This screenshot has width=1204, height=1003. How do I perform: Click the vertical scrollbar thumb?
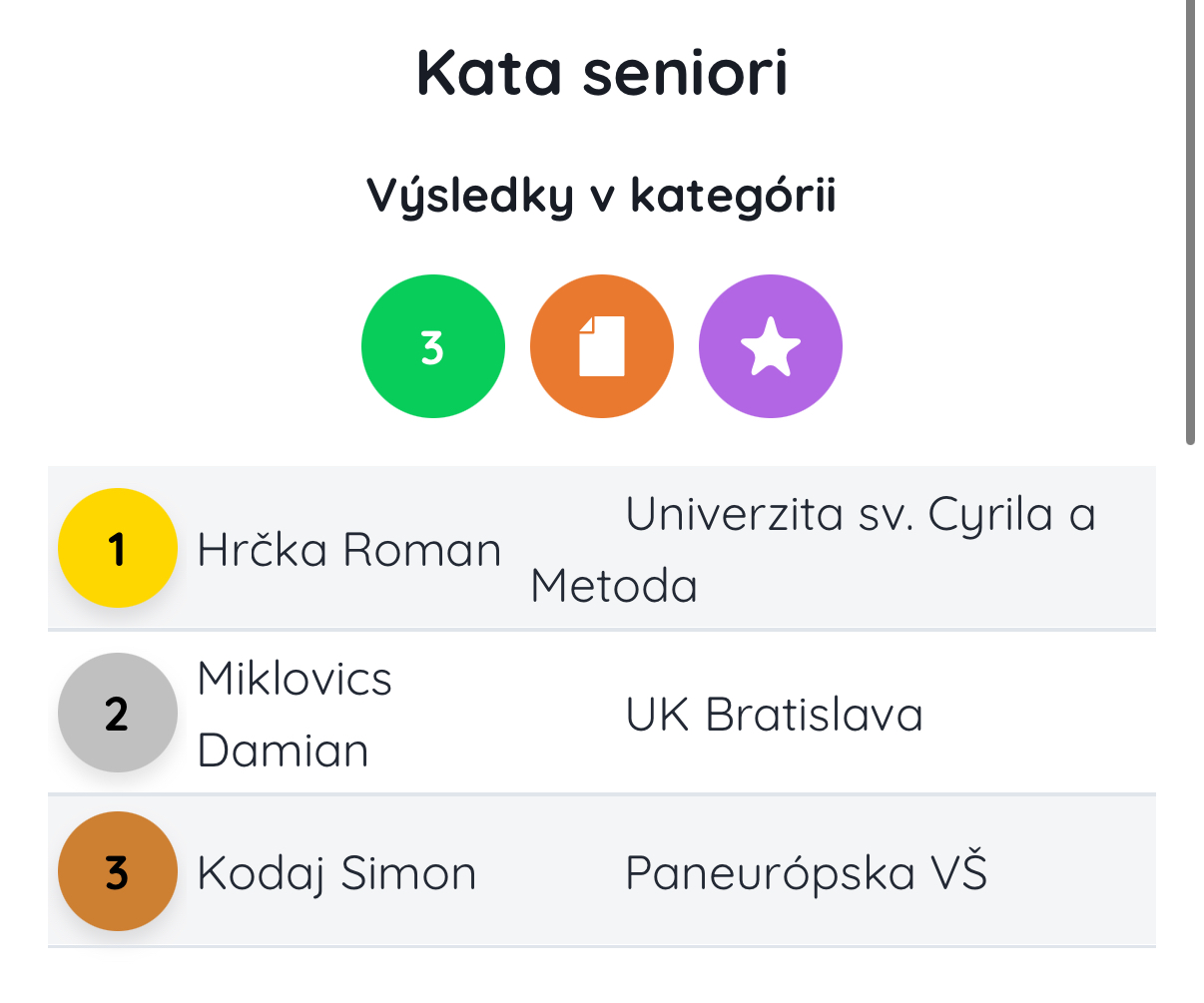point(1189,220)
